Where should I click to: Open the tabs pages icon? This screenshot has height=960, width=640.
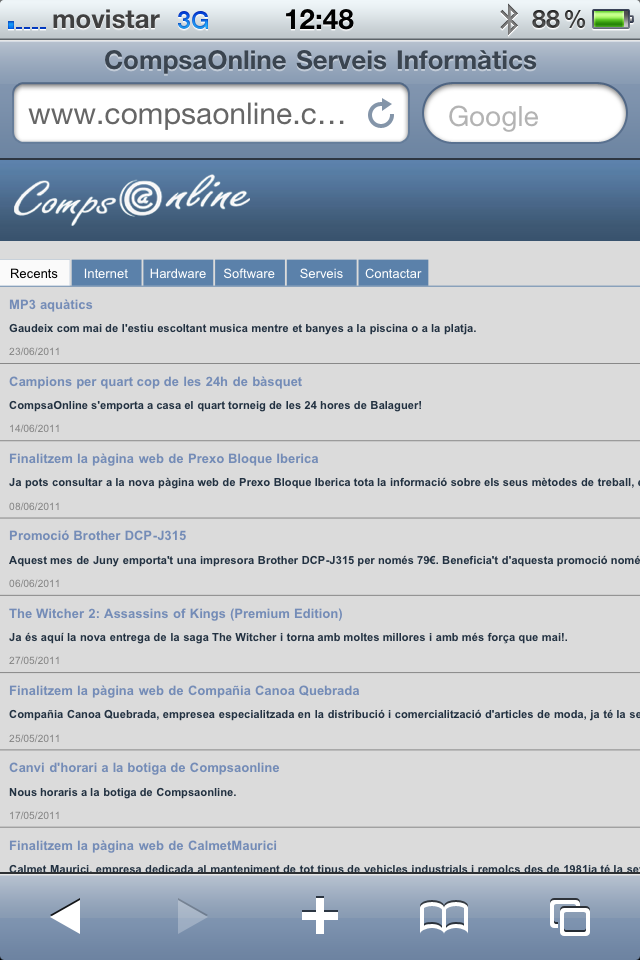(570, 917)
